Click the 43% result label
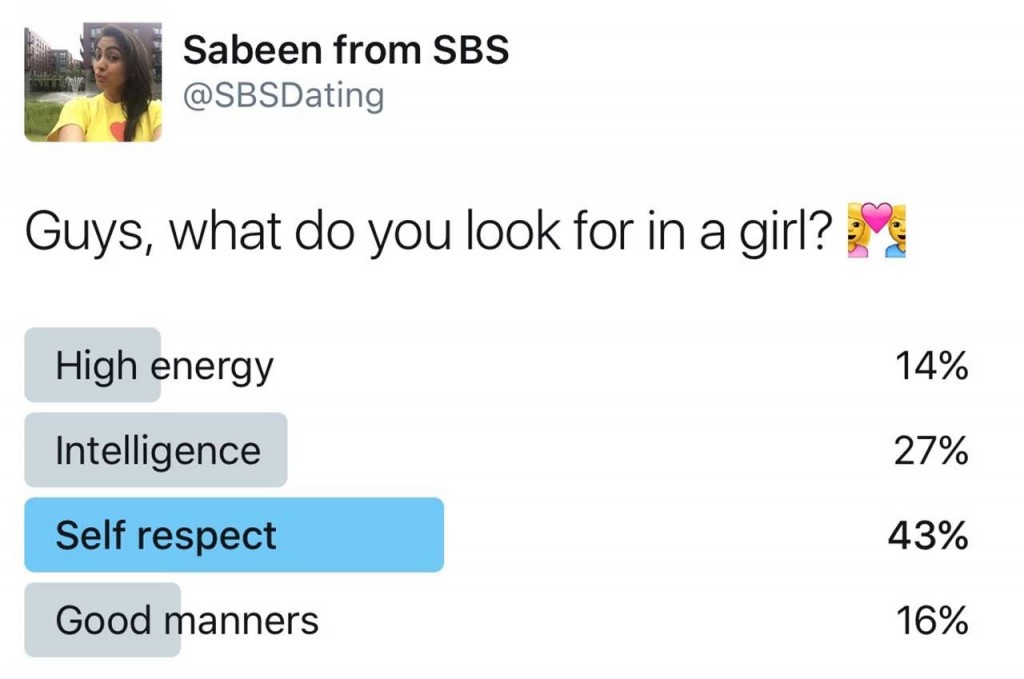 (x=928, y=535)
